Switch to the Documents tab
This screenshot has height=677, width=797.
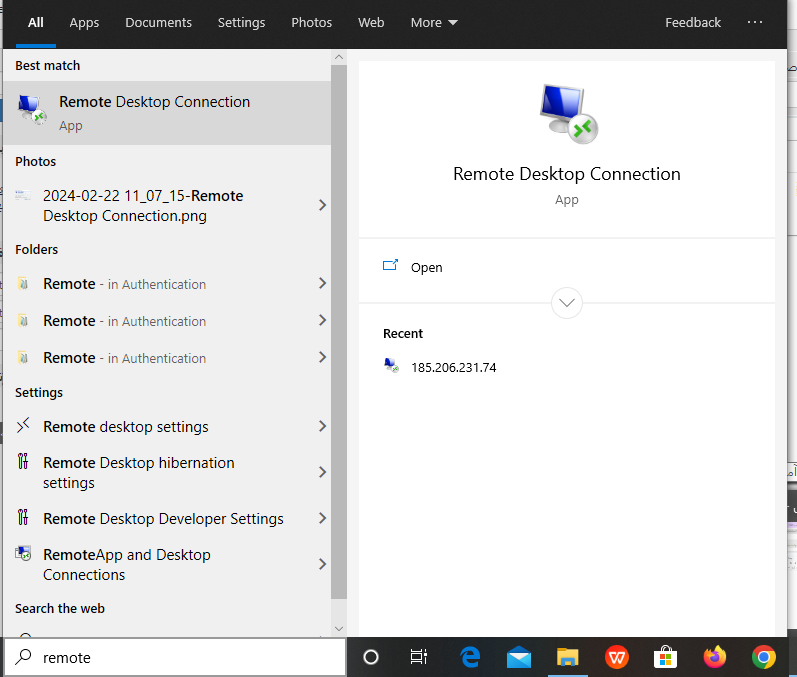(x=159, y=22)
